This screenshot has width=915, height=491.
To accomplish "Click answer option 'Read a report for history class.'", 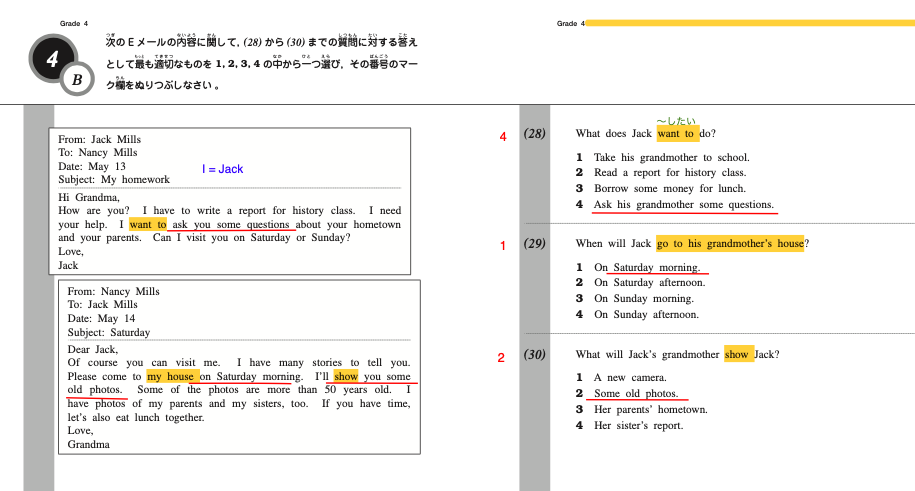I will (670, 173).
